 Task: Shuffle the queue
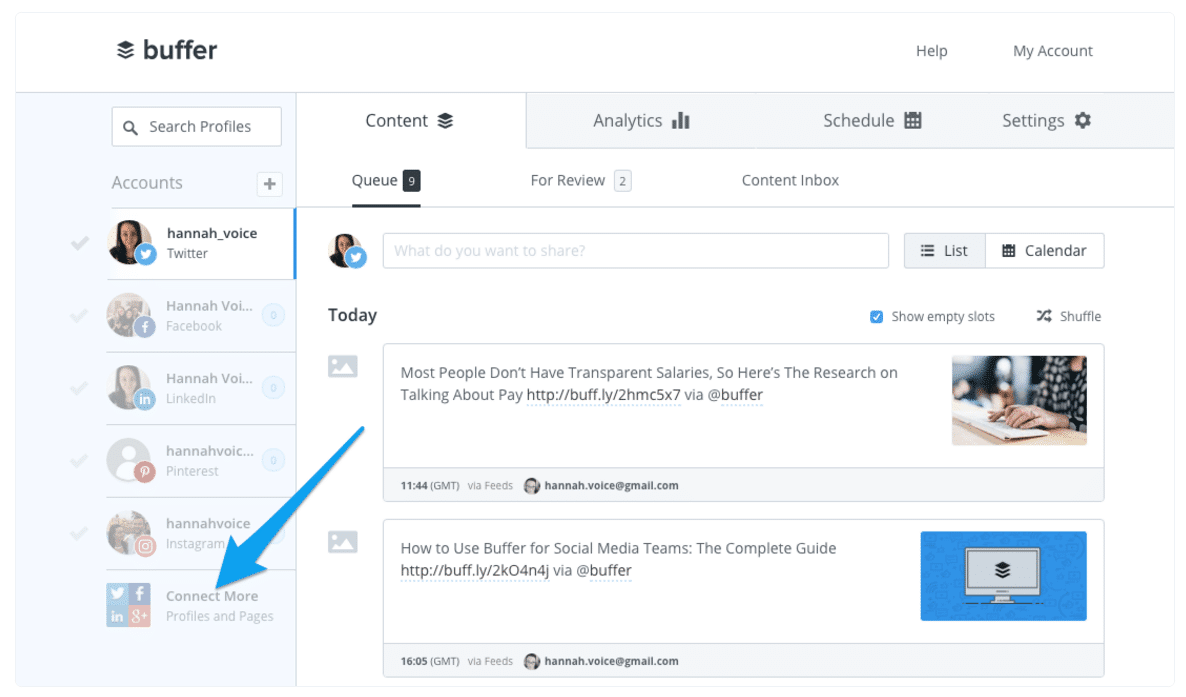pos(1068,316)
